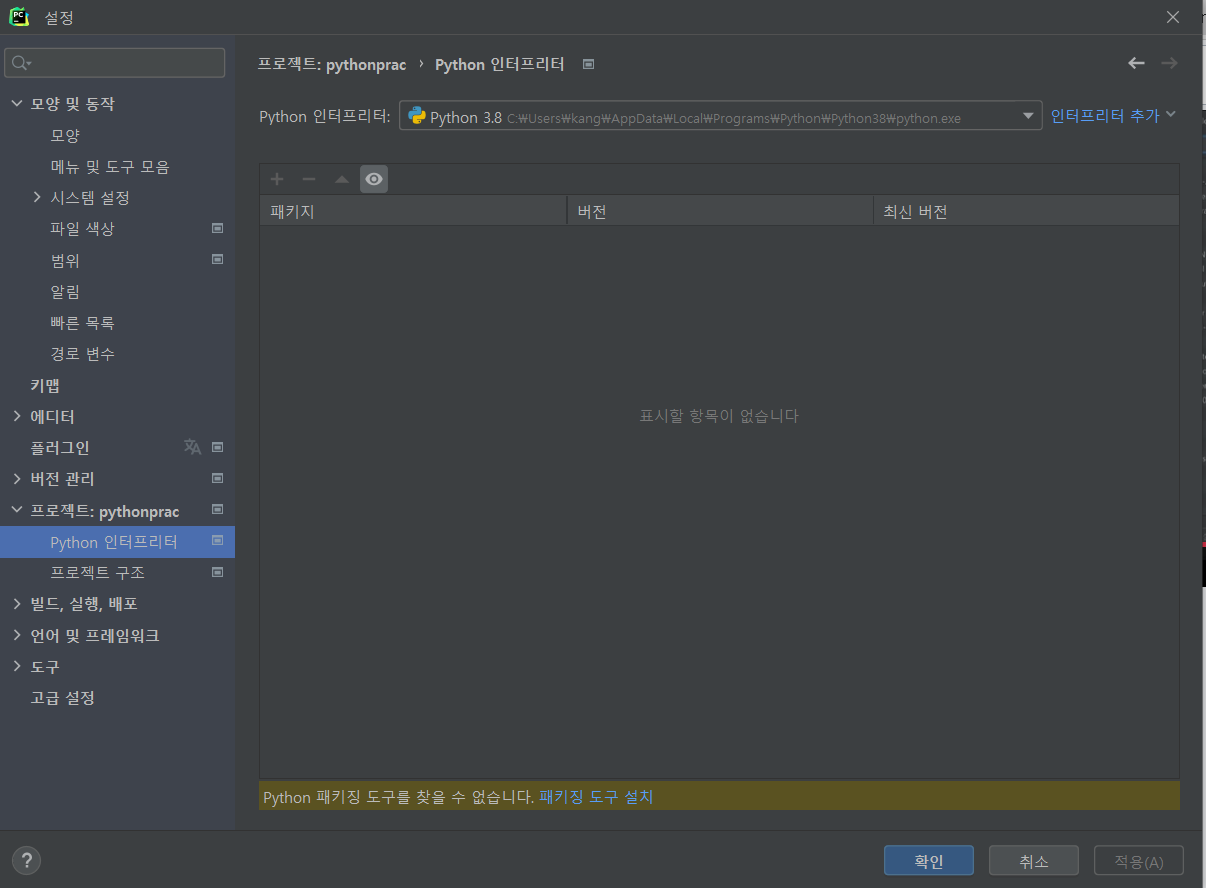Open 인터프리터 추가 dropdown chevron
The height and width of the screenshot is (888, 1206).
pos(1171,115)
